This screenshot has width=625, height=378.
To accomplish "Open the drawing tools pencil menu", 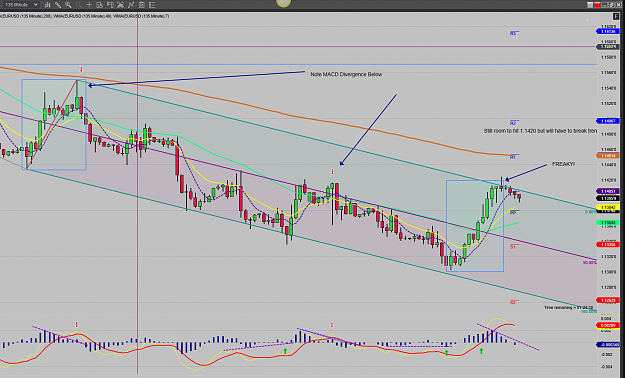I will (x=58, y=5).
